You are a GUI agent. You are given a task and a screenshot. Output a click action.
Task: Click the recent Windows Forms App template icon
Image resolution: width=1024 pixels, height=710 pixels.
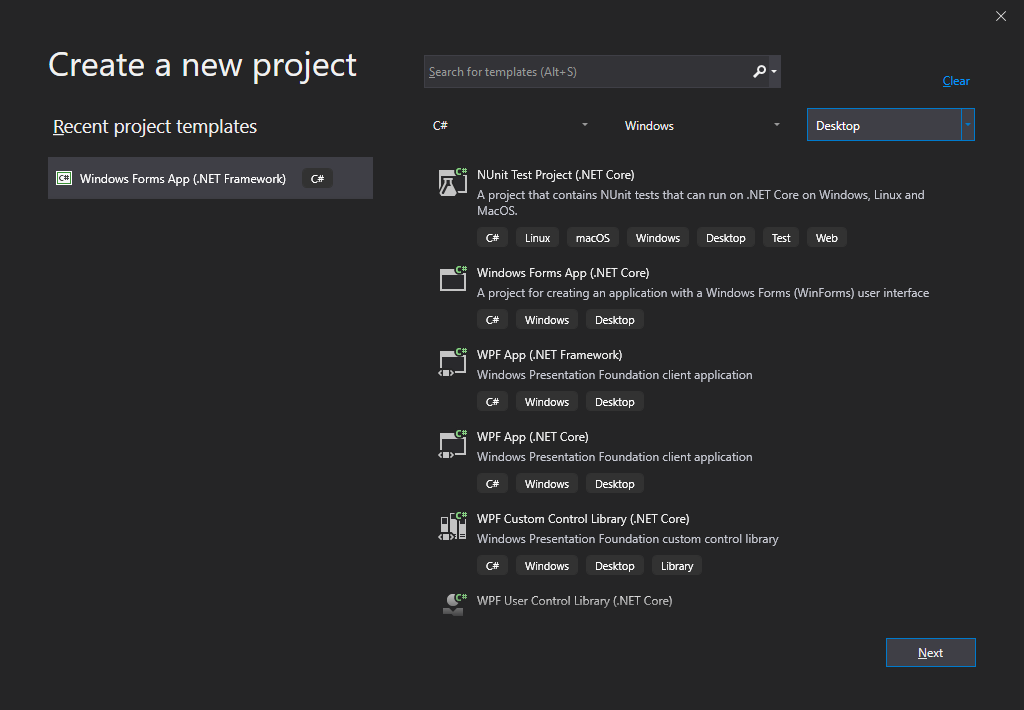tap(64, 178)
